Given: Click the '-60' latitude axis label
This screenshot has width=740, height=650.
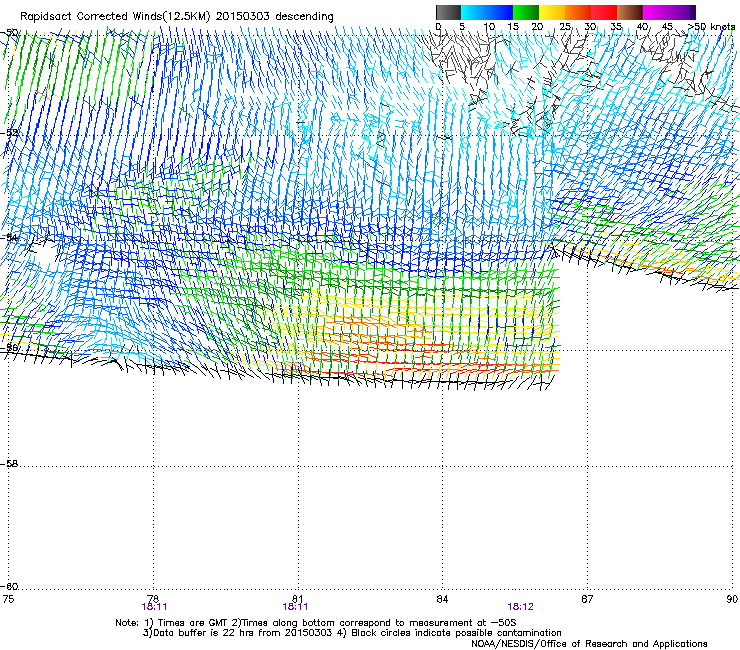Looking at the screenshot, I should [10, 587].
